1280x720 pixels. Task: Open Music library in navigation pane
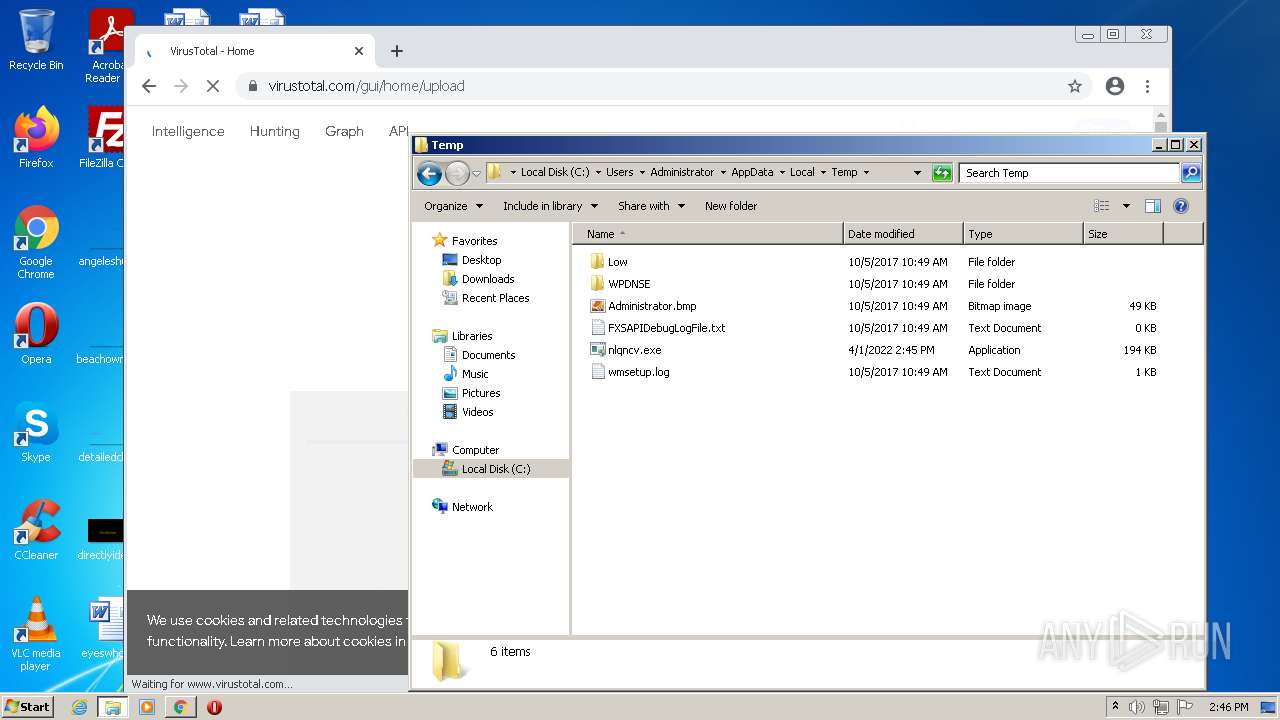[x=475, y=374]
